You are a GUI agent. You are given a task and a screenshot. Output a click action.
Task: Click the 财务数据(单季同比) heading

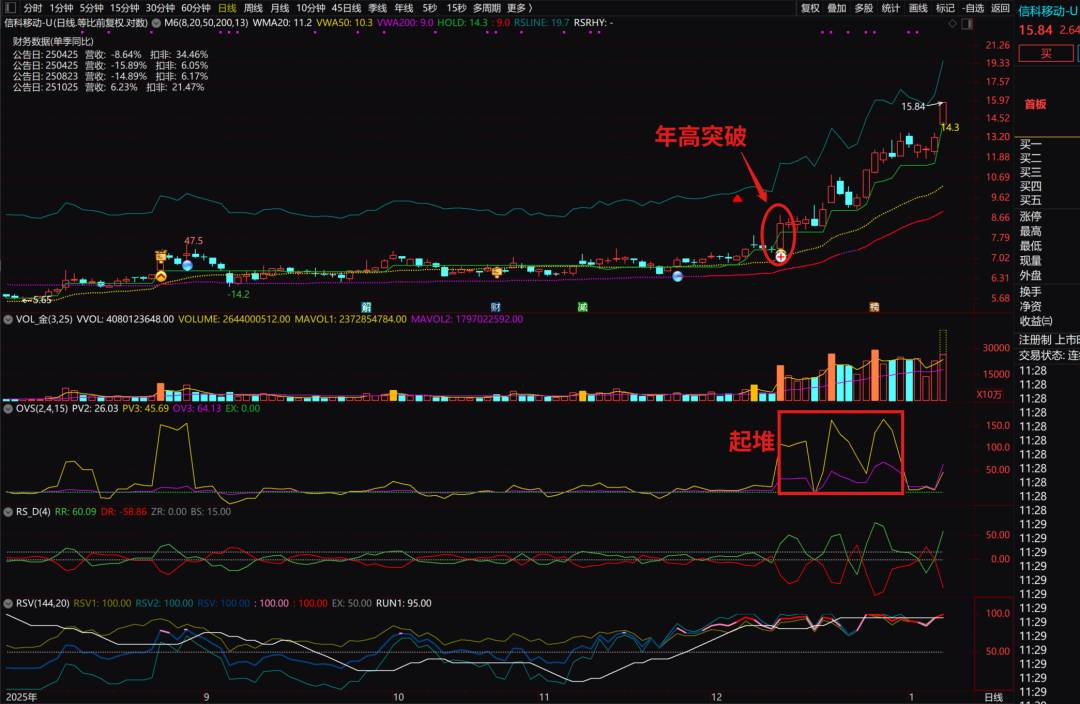click(x=53, y=42)
